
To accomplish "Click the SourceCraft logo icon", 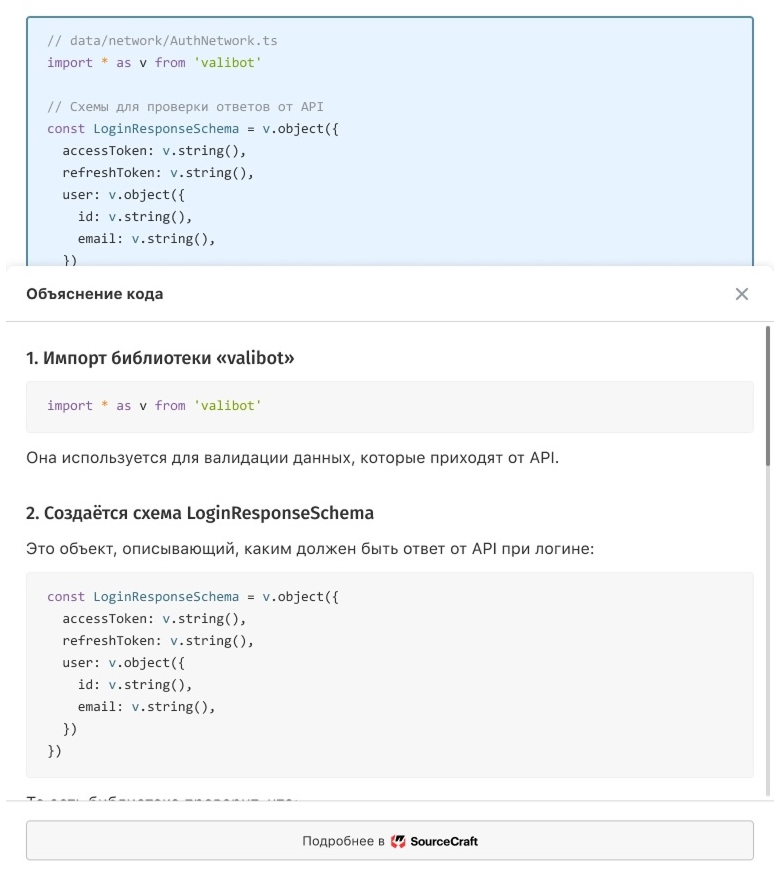I will pos(398,841).
